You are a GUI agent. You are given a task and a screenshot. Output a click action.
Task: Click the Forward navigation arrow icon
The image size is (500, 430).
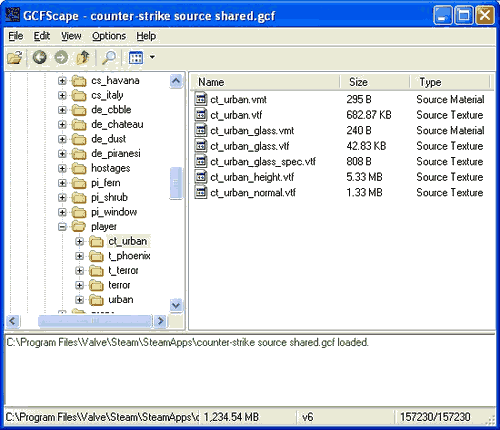61,57
